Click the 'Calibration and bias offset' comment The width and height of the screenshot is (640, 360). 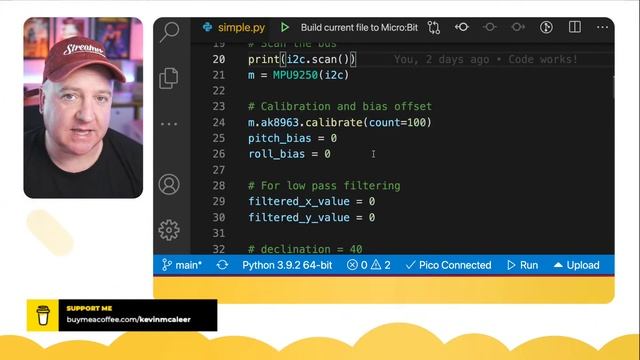pos(340,107)
